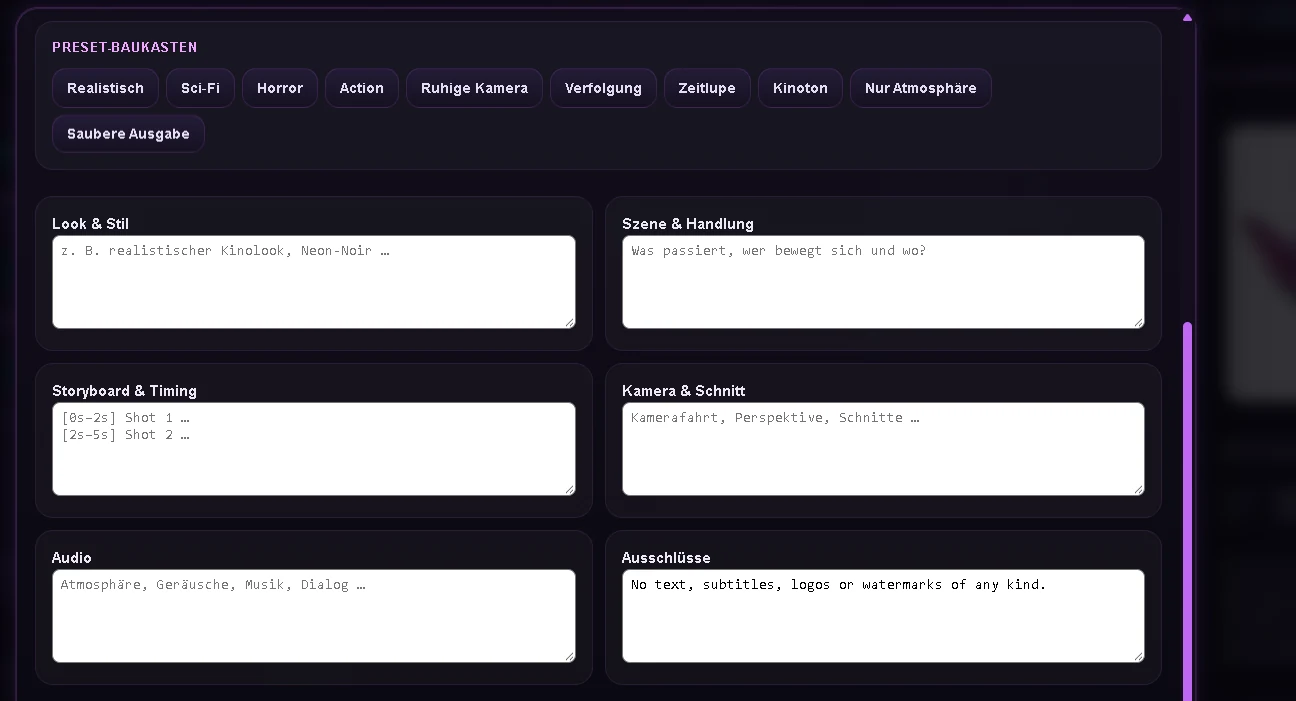Click the Ausschlüsse label
The width and height of the screenshot is (1296, 701).
pyautogui.click(x=666, y=558)
